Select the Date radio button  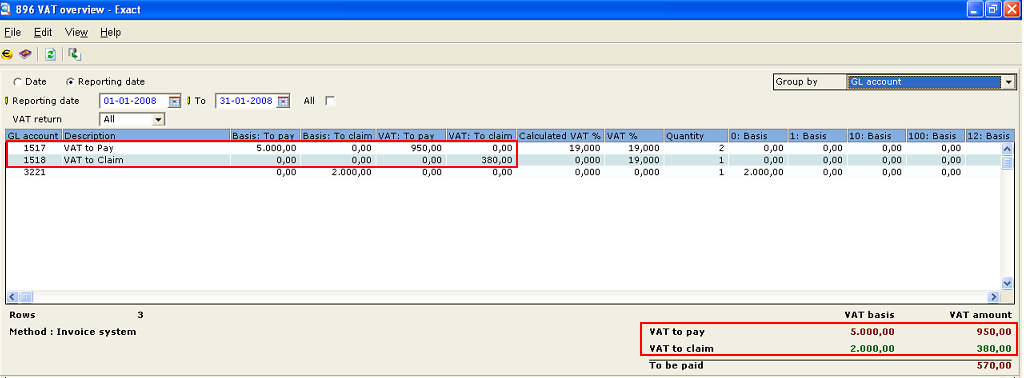click(17, 82)
